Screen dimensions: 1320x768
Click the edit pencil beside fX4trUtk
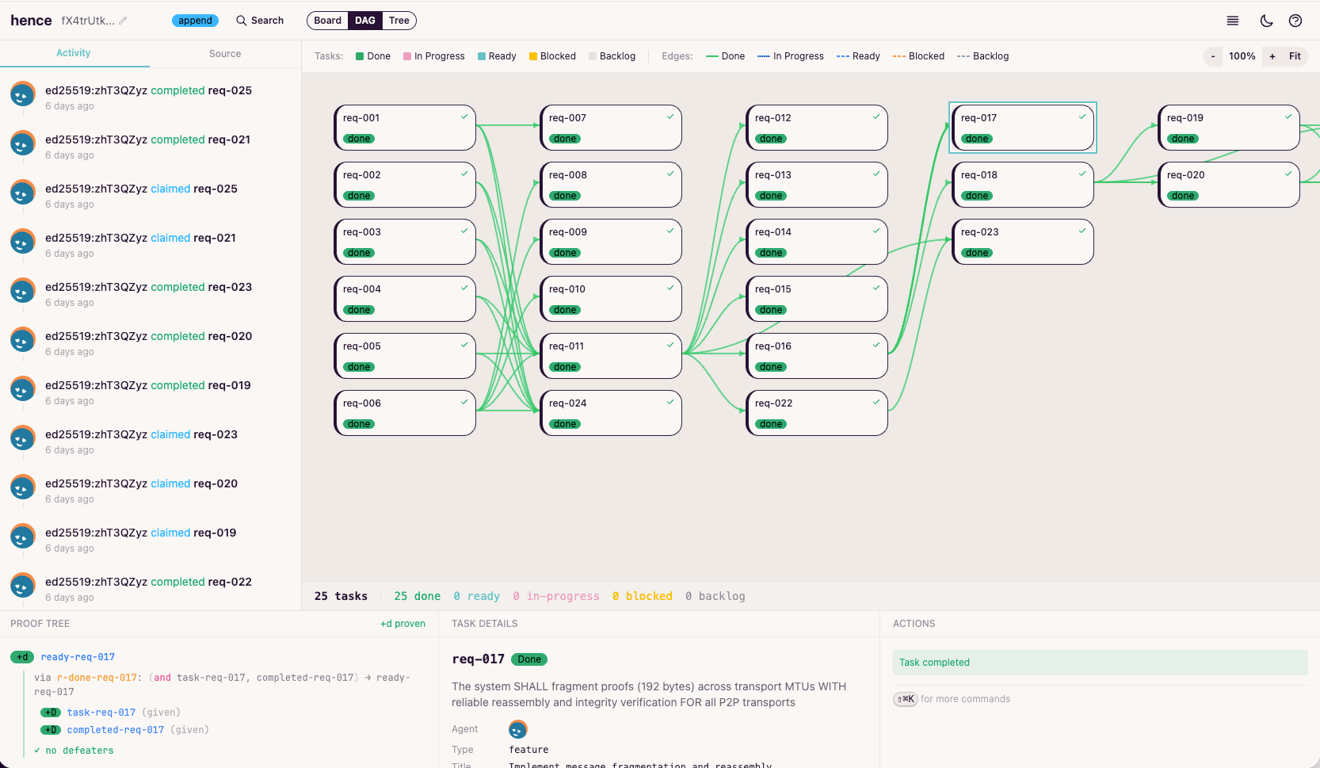coord(123,20)
